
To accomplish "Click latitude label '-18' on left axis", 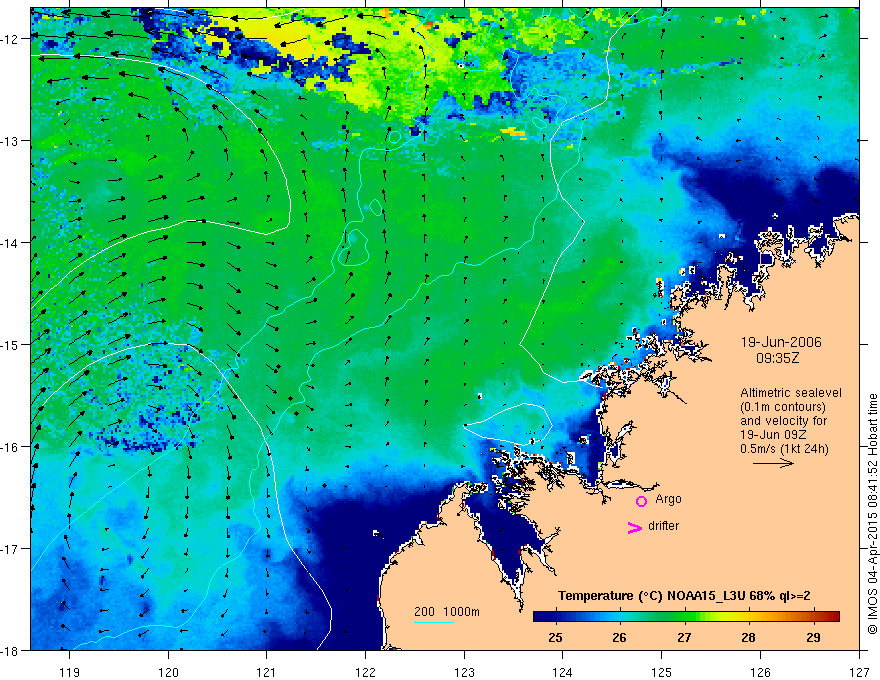I will click(11, 651).
